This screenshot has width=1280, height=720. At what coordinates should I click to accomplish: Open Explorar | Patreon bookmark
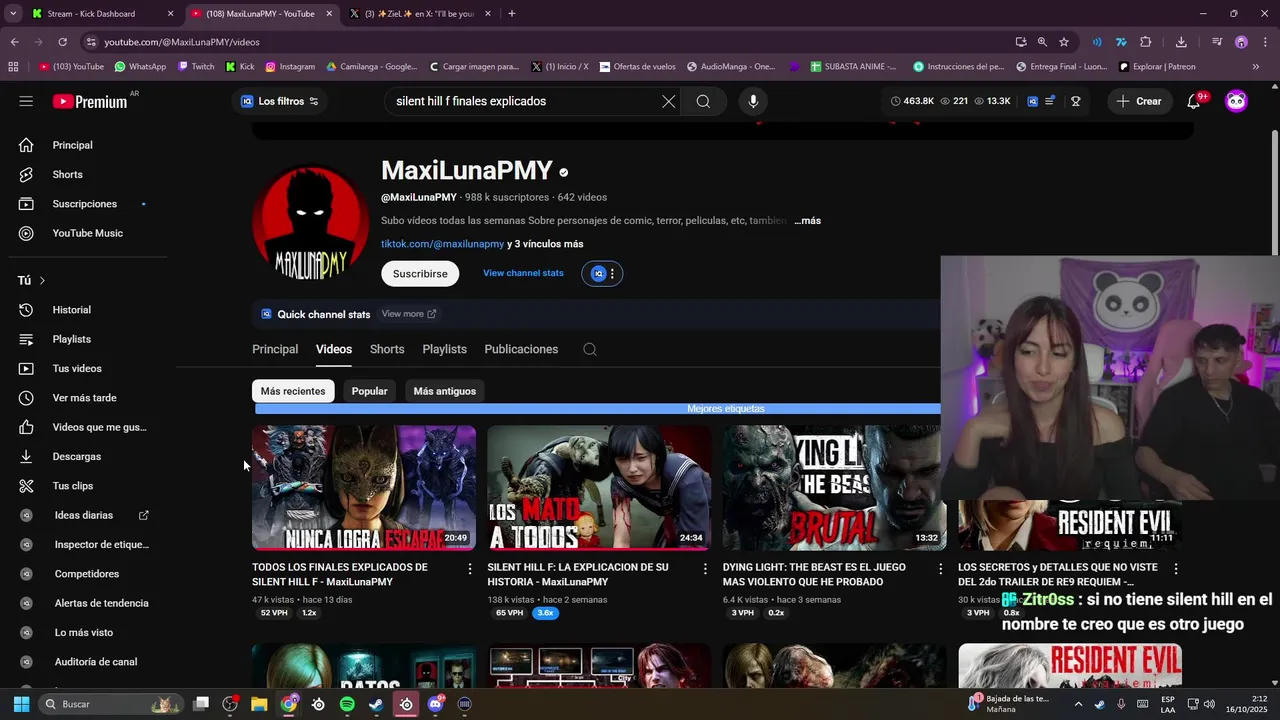1157,67
